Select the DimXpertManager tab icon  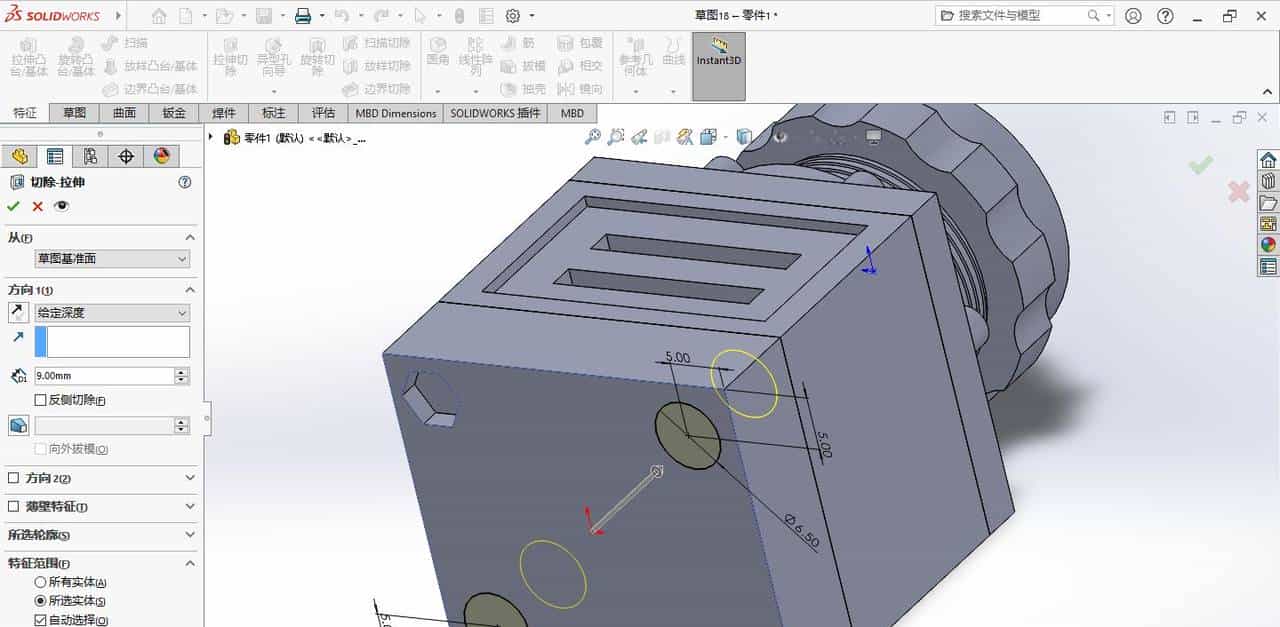(126, 156)
